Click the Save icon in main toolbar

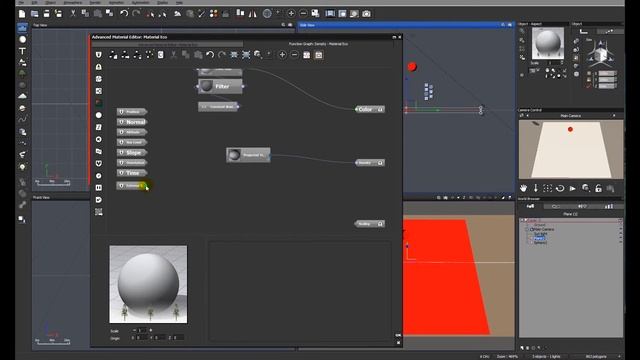click(x=47, y=14)
